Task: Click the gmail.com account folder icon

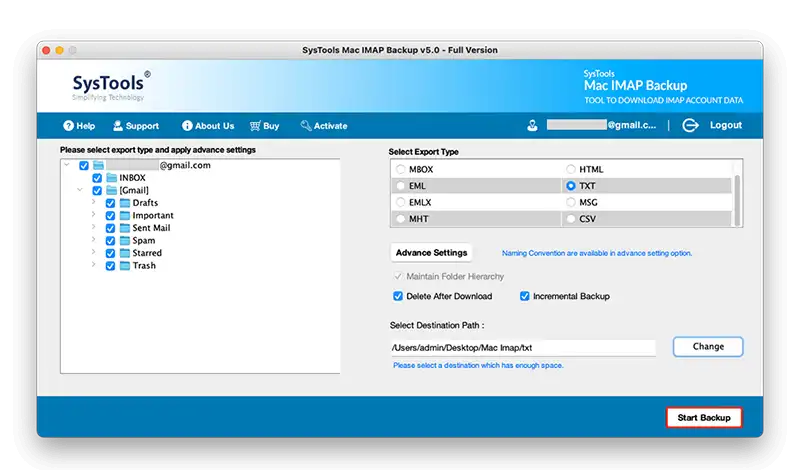Action: [x=98, y=165]
